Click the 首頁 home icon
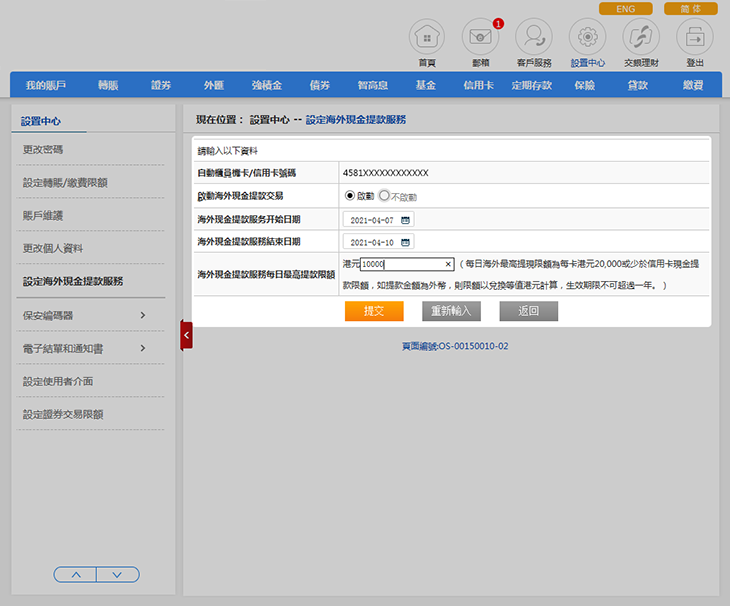Image resolution: width=730 pixels, height=606 pixels. (427, 37)
